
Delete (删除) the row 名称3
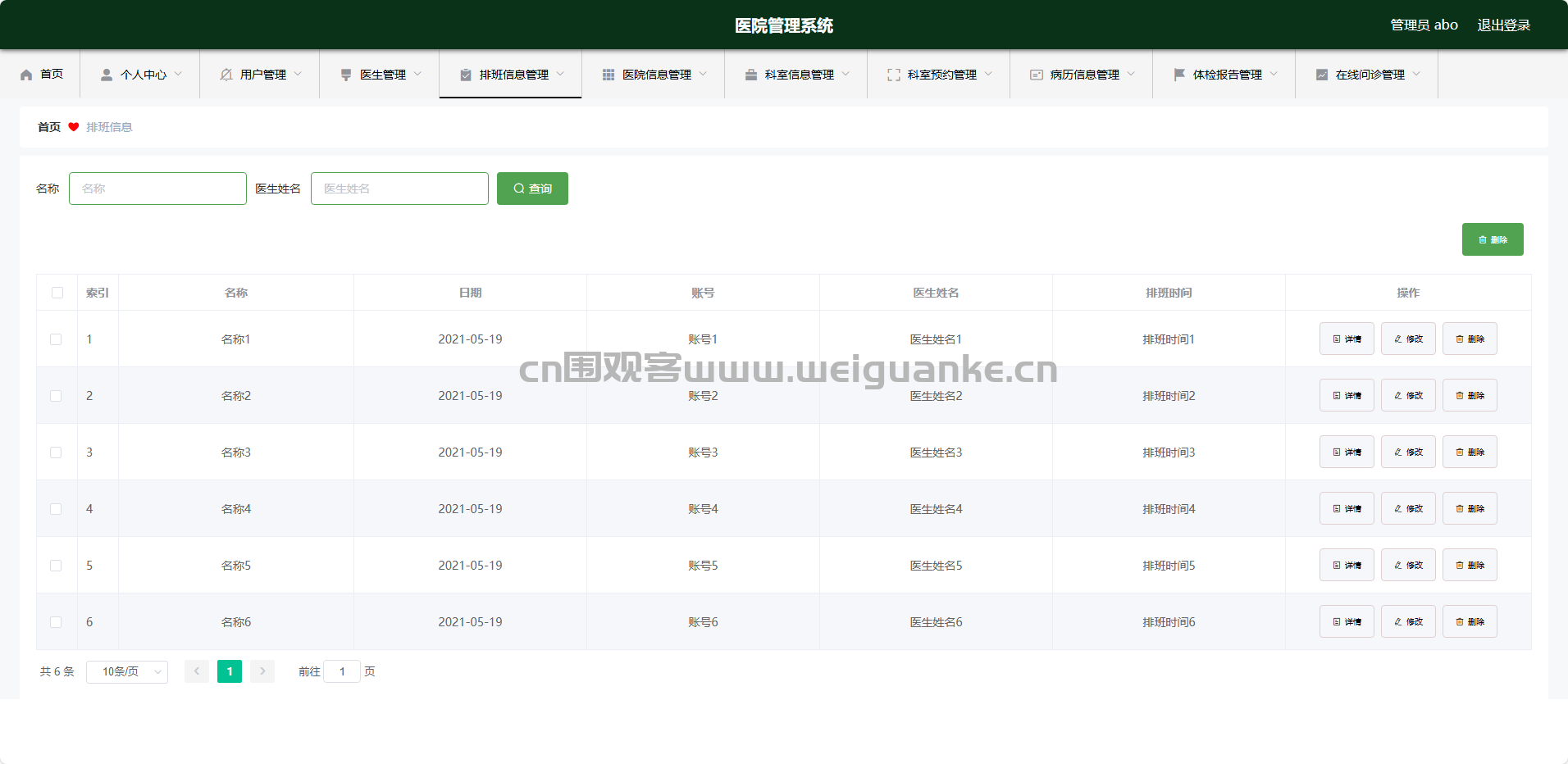tap(1470, 452)
